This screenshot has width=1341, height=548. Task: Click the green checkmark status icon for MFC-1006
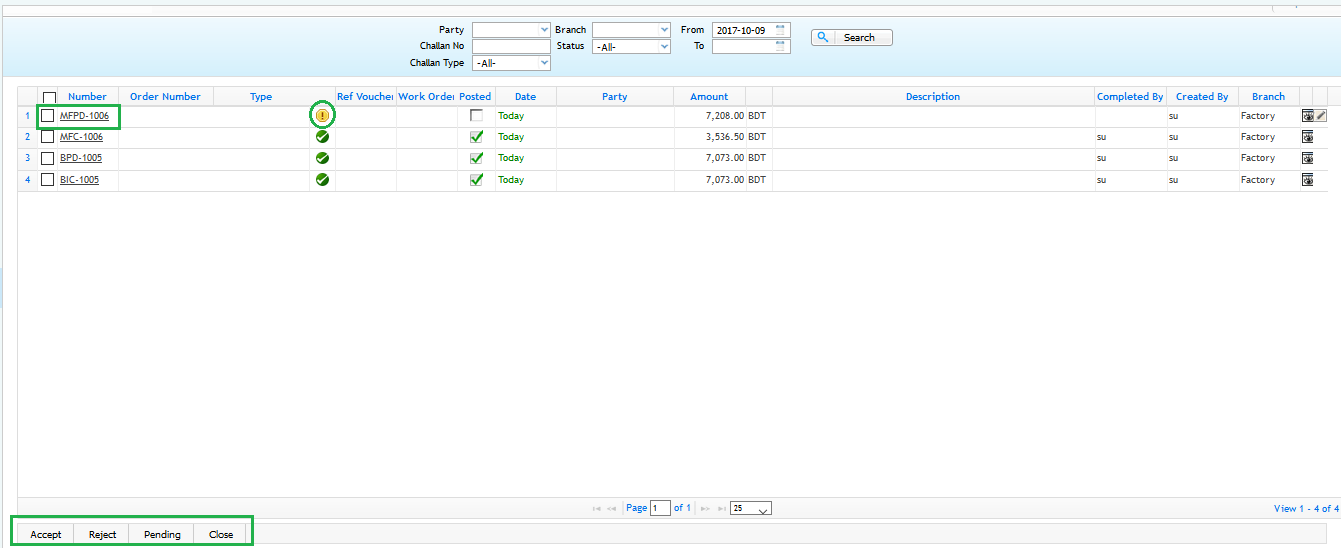tap(322, 137)
